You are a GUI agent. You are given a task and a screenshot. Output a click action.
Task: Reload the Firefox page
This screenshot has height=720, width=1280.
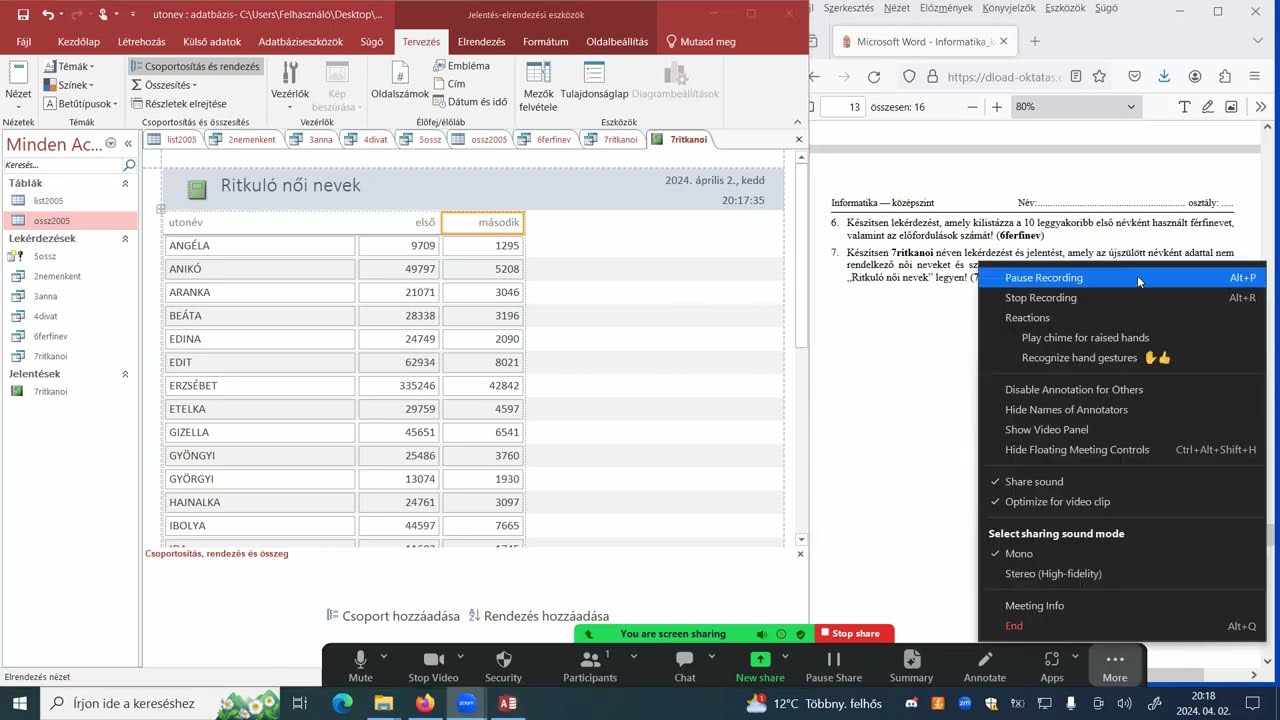[874, 76]
